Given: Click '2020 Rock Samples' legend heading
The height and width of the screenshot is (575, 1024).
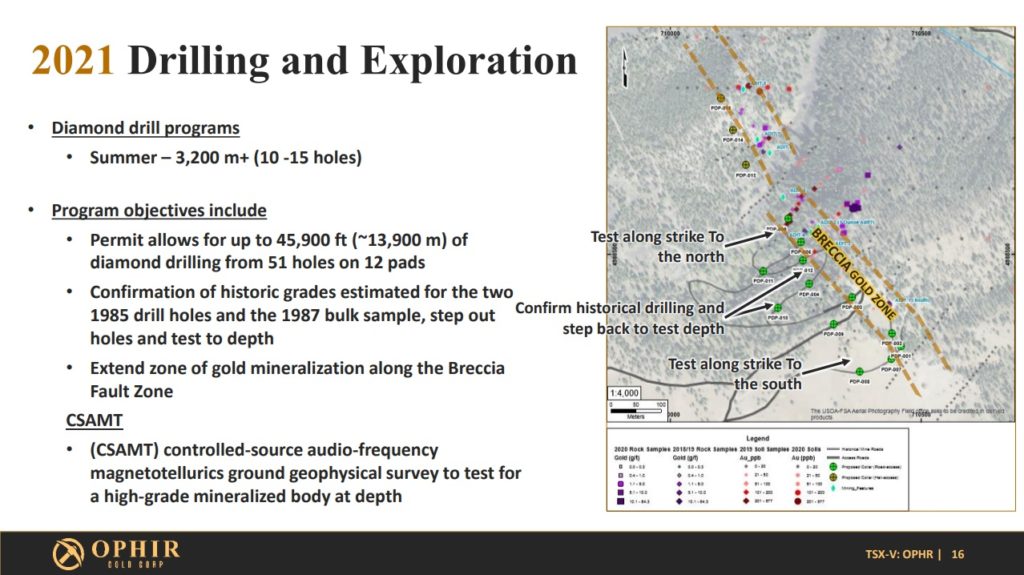Looking at the screenshot, I should pos(642,449).
